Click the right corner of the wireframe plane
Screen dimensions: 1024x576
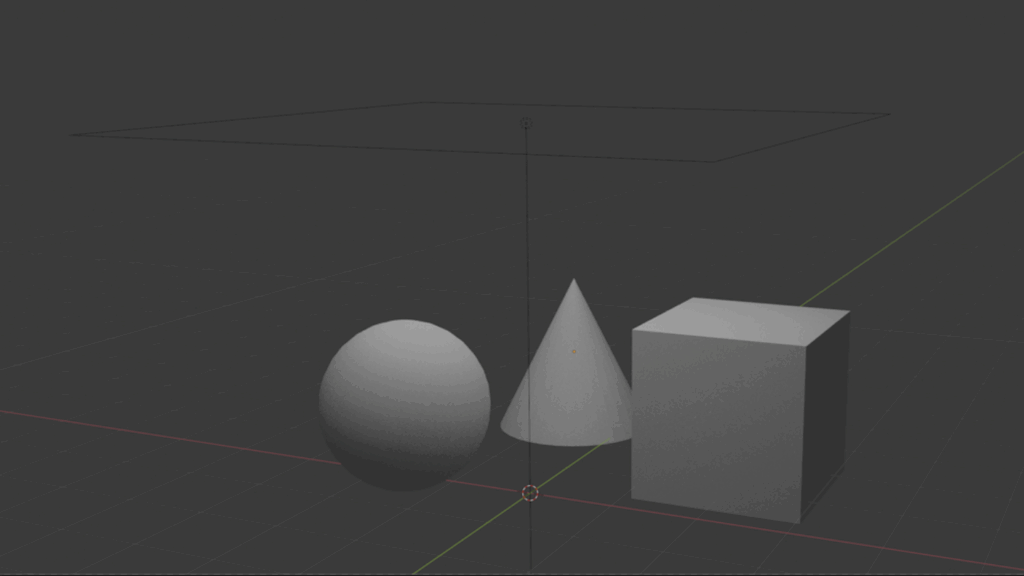tap(888, 115)
